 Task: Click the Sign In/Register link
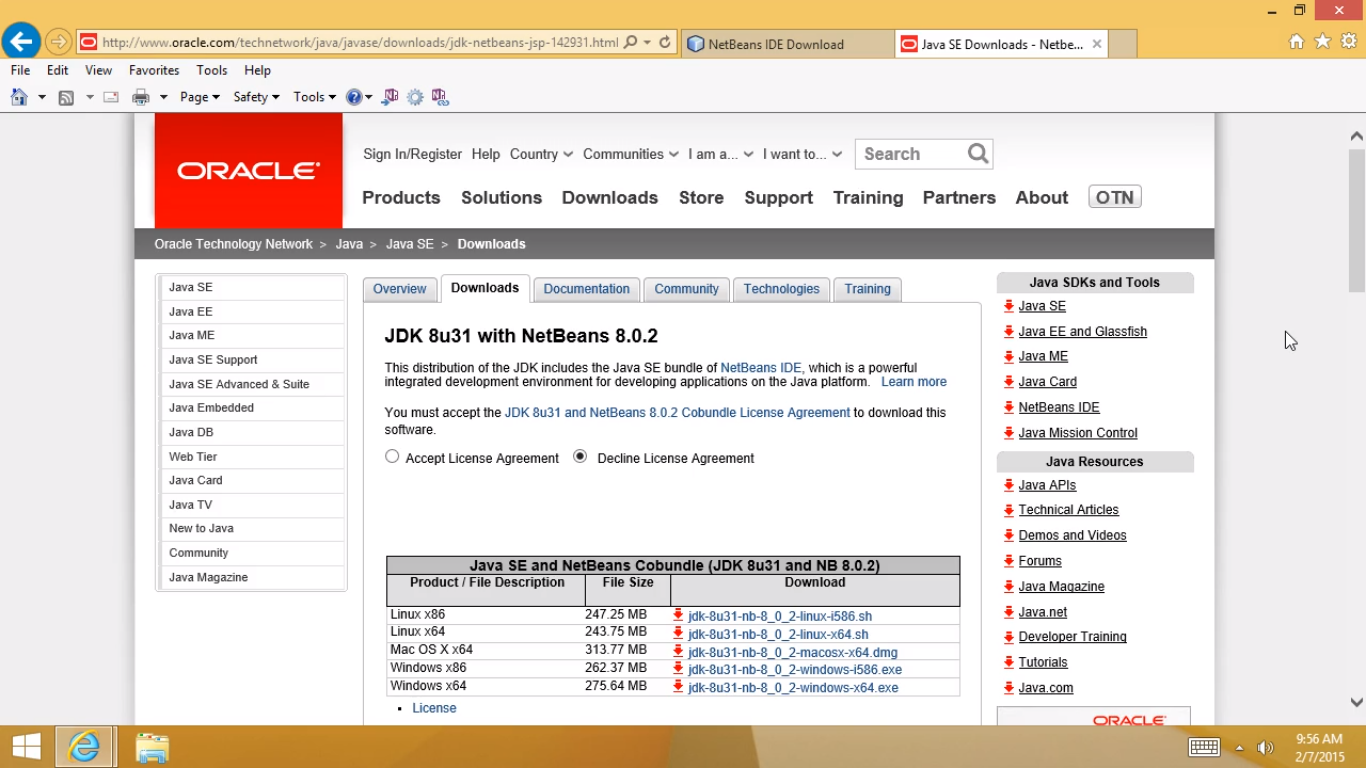(x=412, y=154)
